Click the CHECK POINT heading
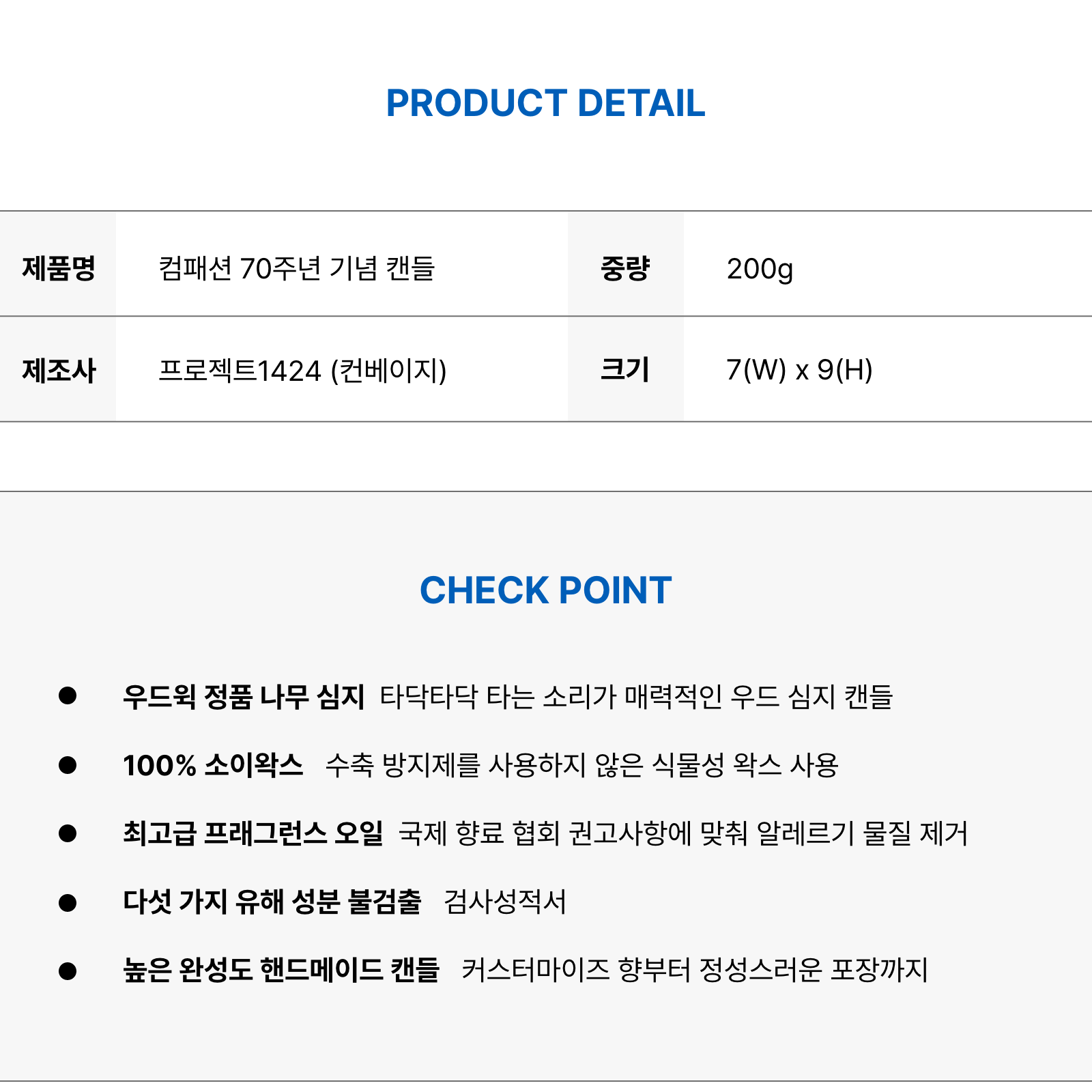 (x=545, y=590)
